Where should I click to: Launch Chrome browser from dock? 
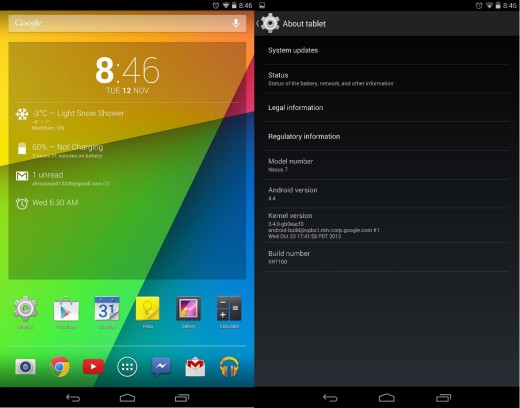point(60,367)
